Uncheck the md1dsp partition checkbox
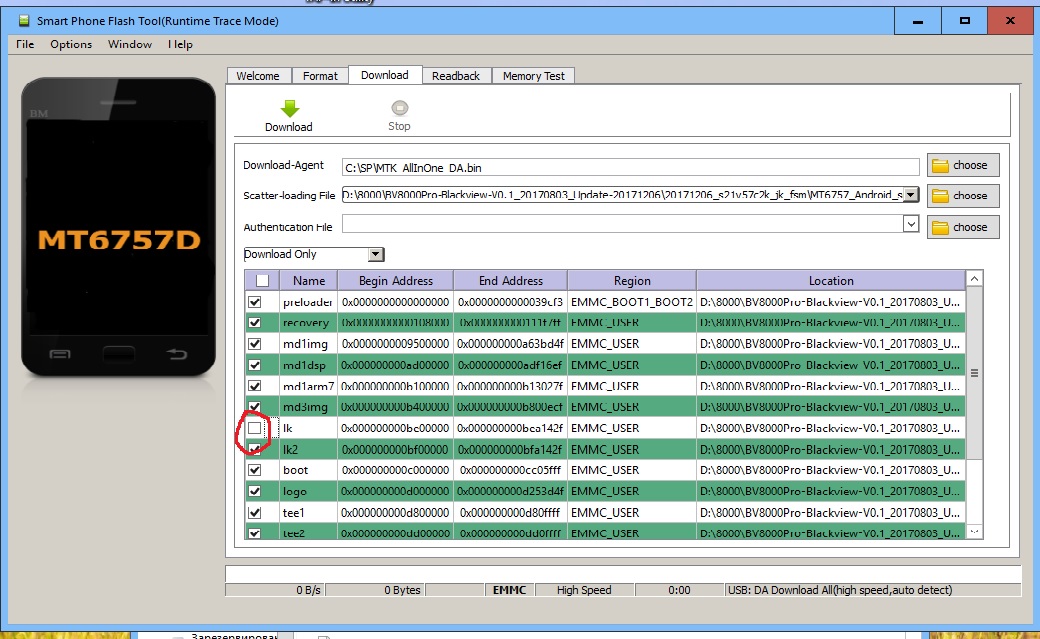Screen dimensions: 1040x639 click(255, 365)
